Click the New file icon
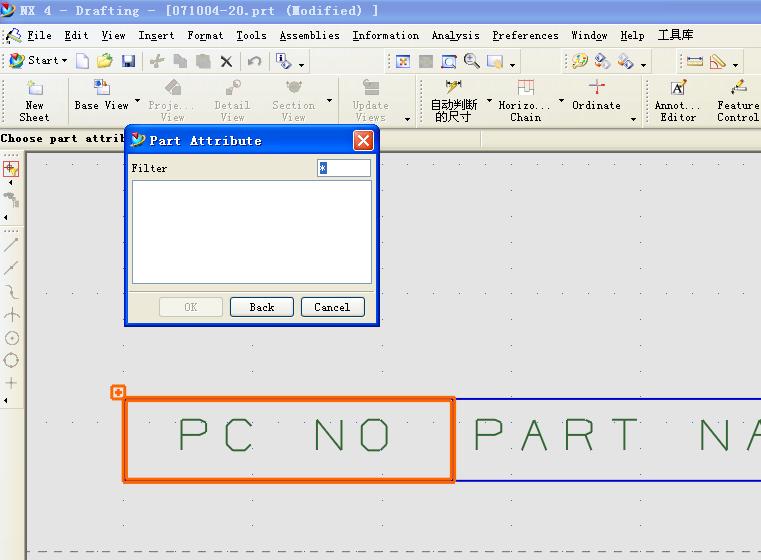Viewport: 761px width, 560px height. 83,61
